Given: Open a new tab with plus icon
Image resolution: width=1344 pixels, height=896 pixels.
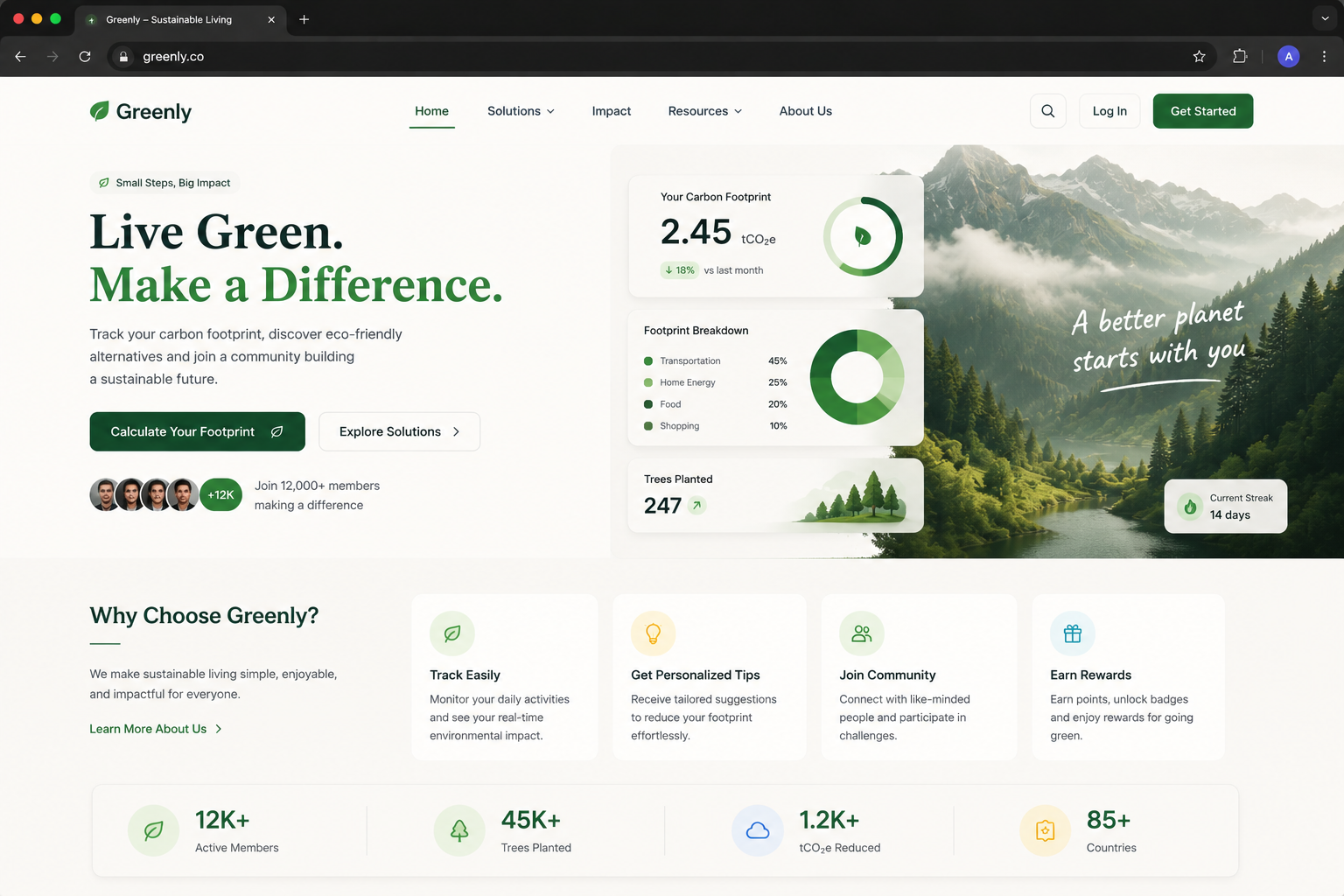Looking at the screenshot, I should 304,19.
